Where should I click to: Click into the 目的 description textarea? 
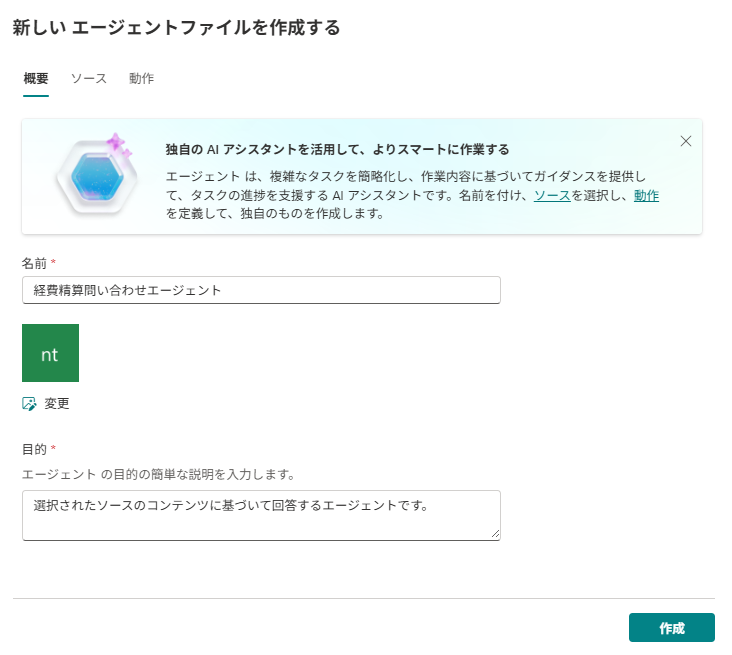pyautogui.click(x=261, y=515)
